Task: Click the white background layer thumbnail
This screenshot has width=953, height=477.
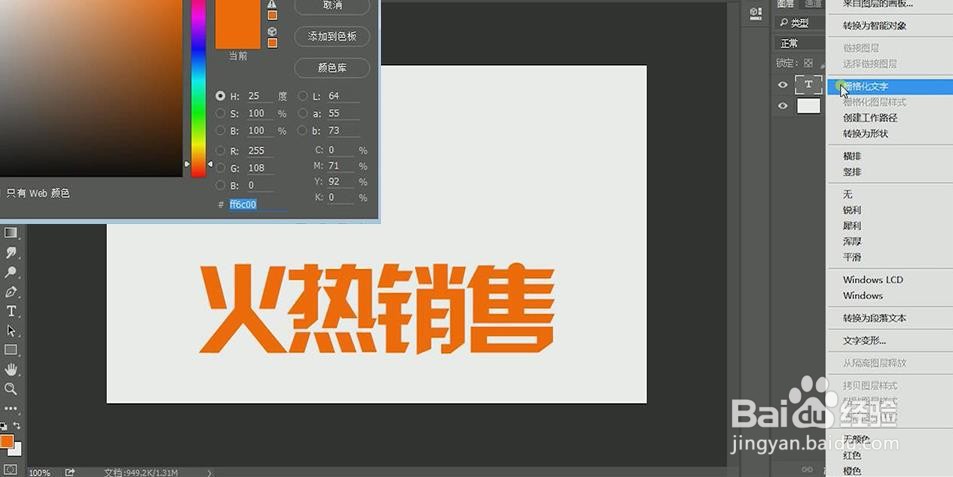Action: [808, 106]
